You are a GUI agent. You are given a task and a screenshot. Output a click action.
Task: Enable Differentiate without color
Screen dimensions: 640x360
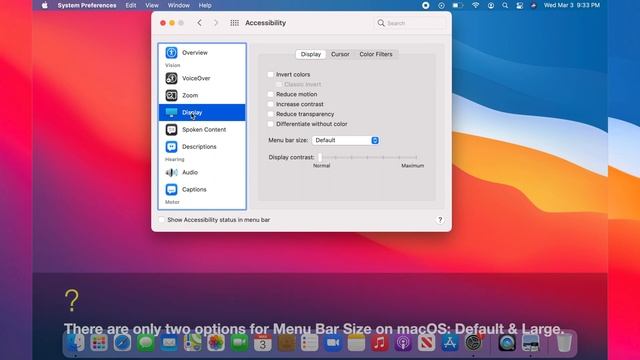click(271, 124)
